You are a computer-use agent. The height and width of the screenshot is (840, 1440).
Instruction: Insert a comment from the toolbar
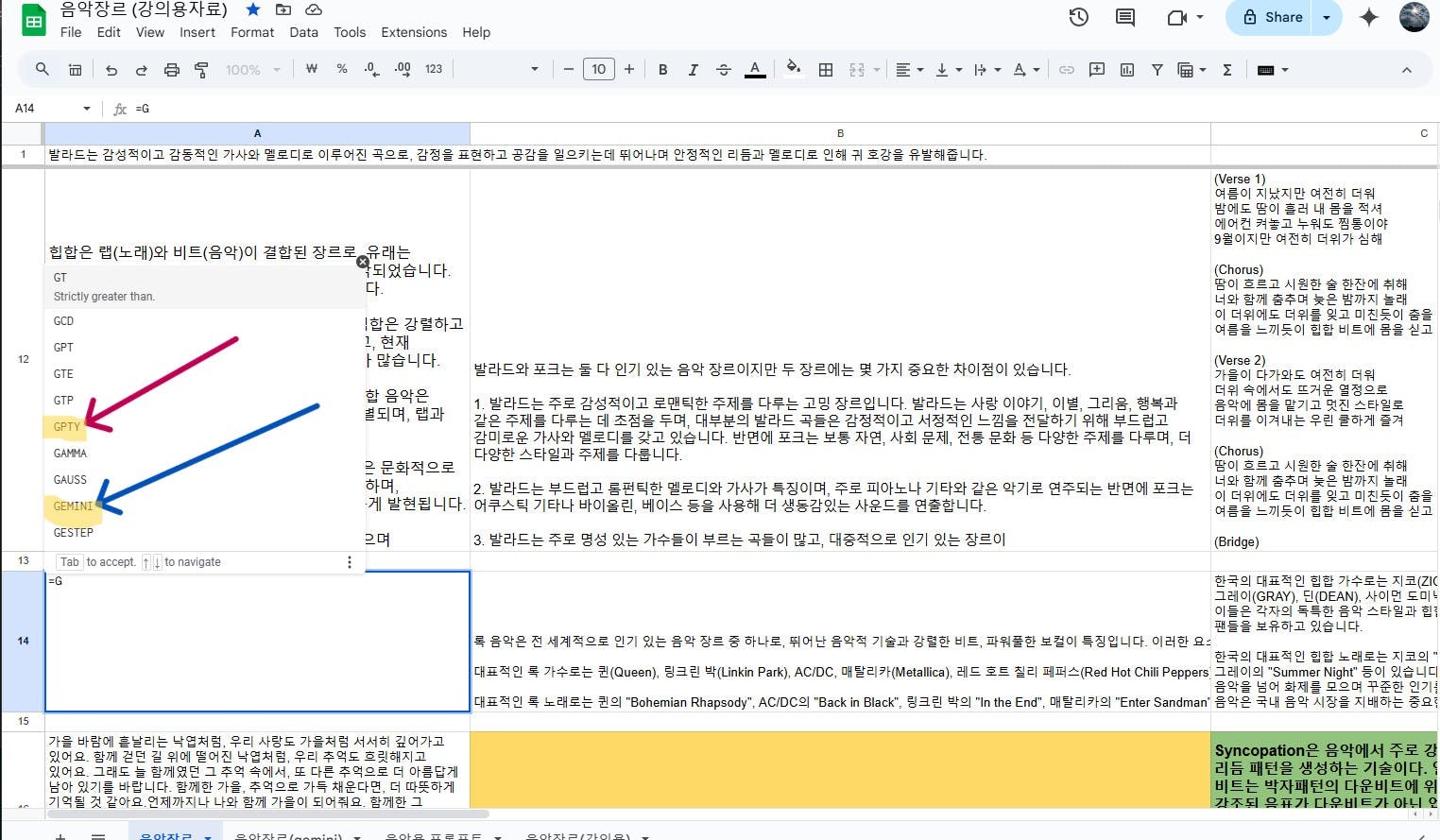(x=1097, y=69)
